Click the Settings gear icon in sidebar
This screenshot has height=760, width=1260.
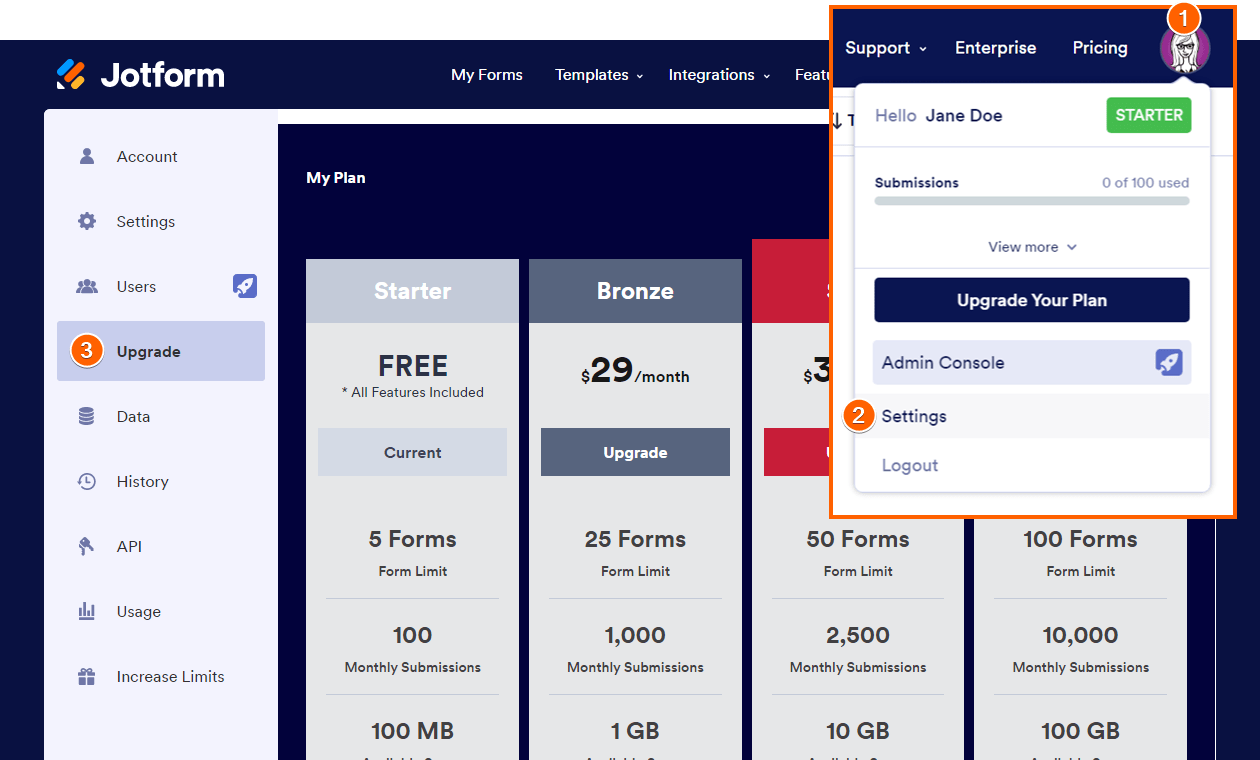click(x=87, y=221)
